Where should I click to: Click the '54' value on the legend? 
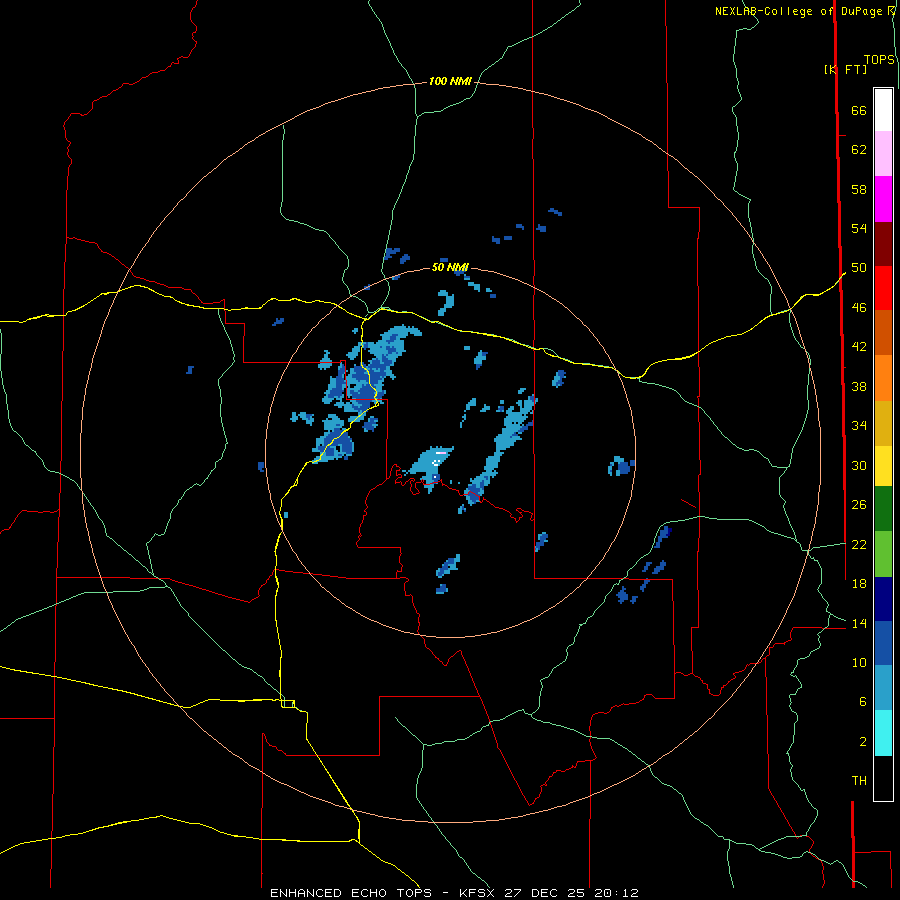point(859,228)
